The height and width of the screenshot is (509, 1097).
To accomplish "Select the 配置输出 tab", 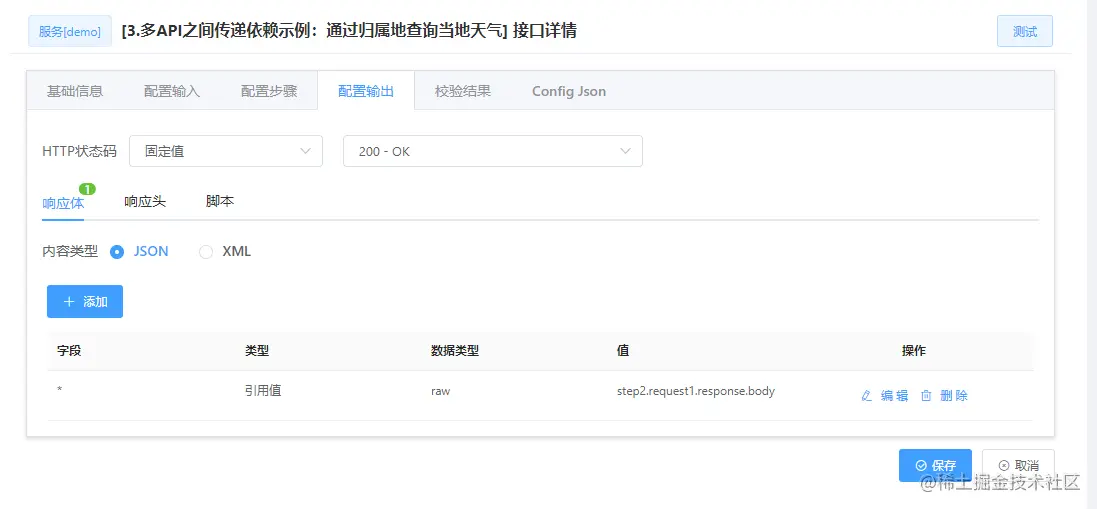I will click(x=366, y=91).
